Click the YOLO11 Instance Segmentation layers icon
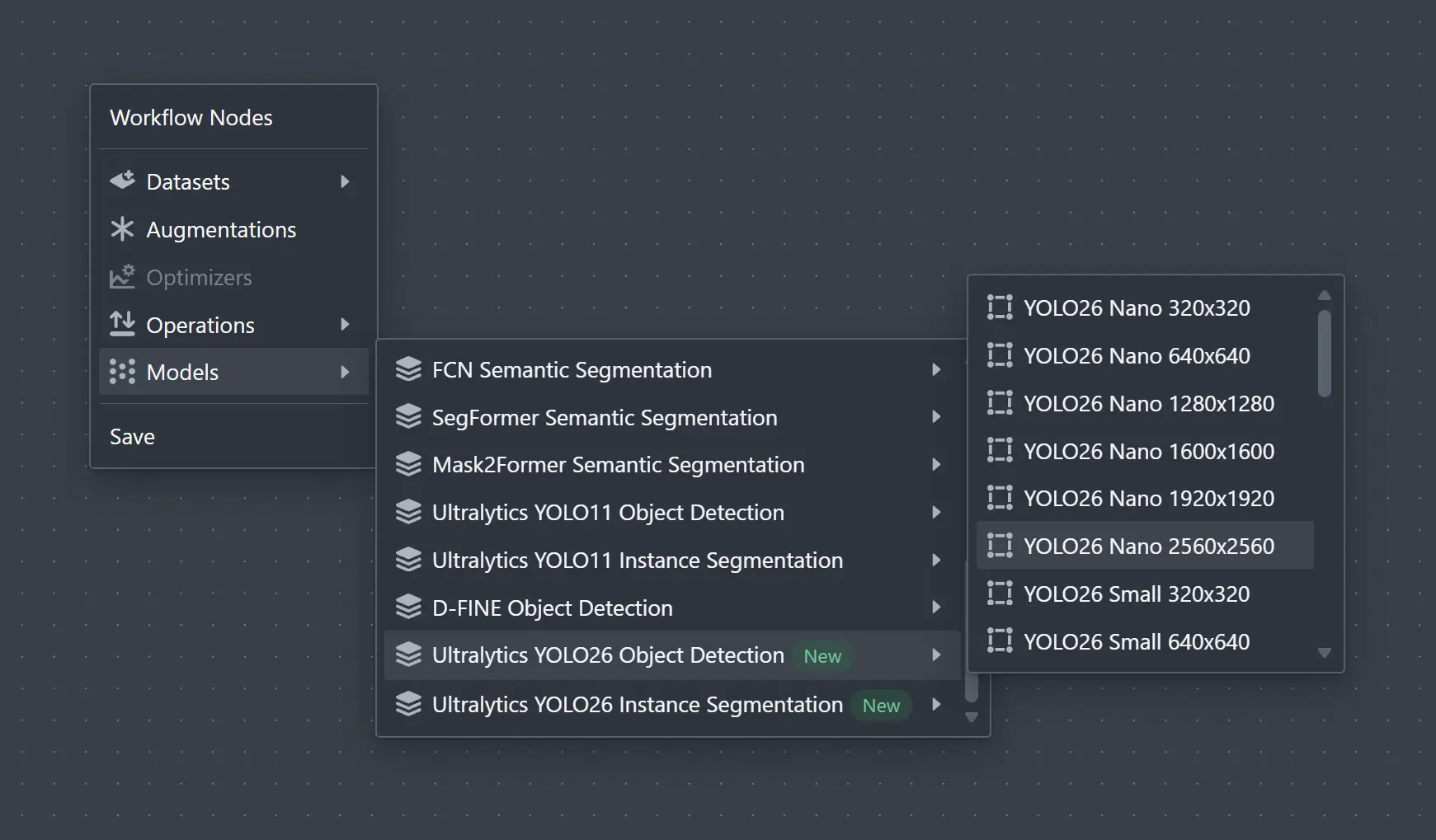The width and height of the screenshot is (1436, 840). [408, 560]
